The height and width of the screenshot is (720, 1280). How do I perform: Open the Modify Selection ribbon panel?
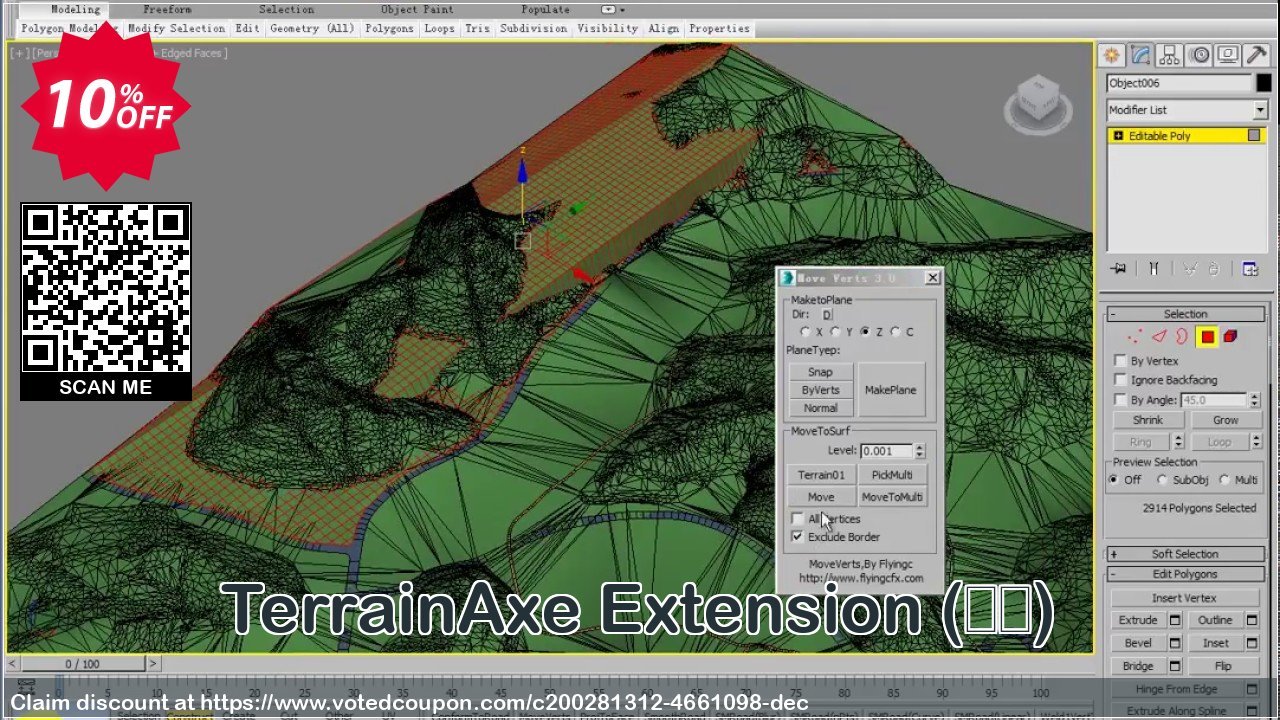pyautogui.click(x=177, y=29)
